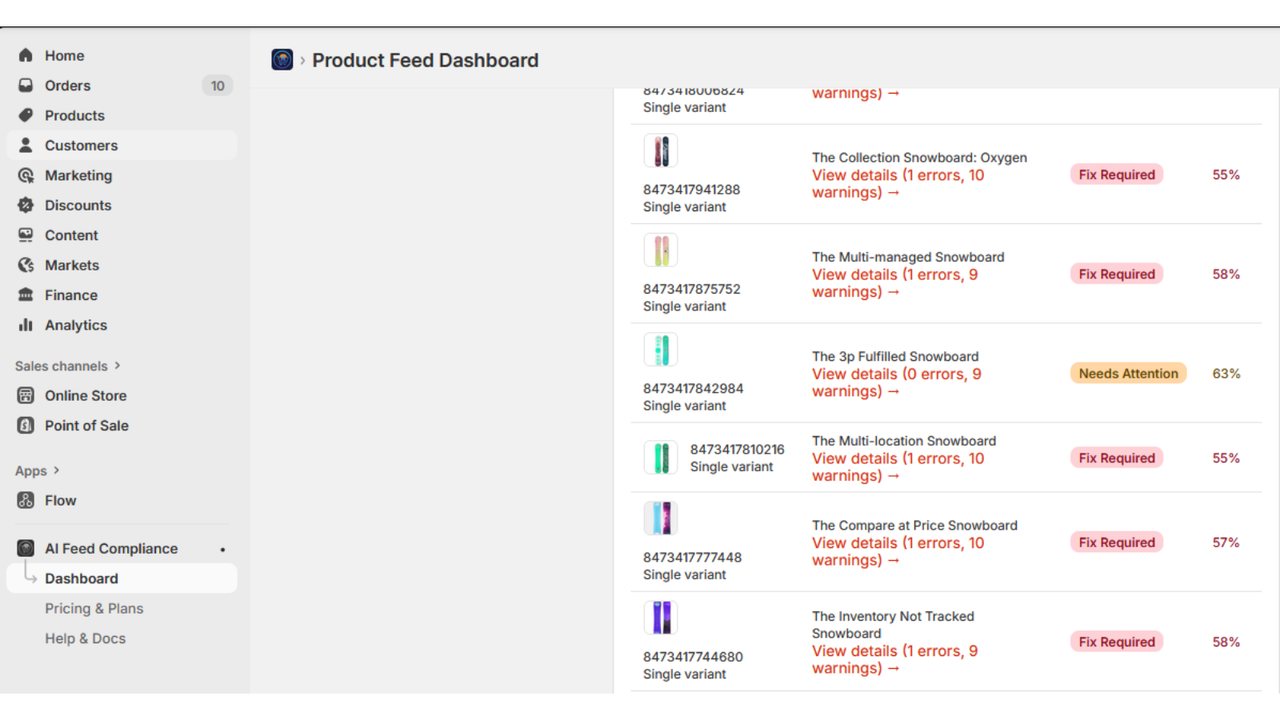The width and height of the screenshot is (1280, 720).
Task: Click the AI Feed Compliance app icon
Action: (x=26, y=548)
